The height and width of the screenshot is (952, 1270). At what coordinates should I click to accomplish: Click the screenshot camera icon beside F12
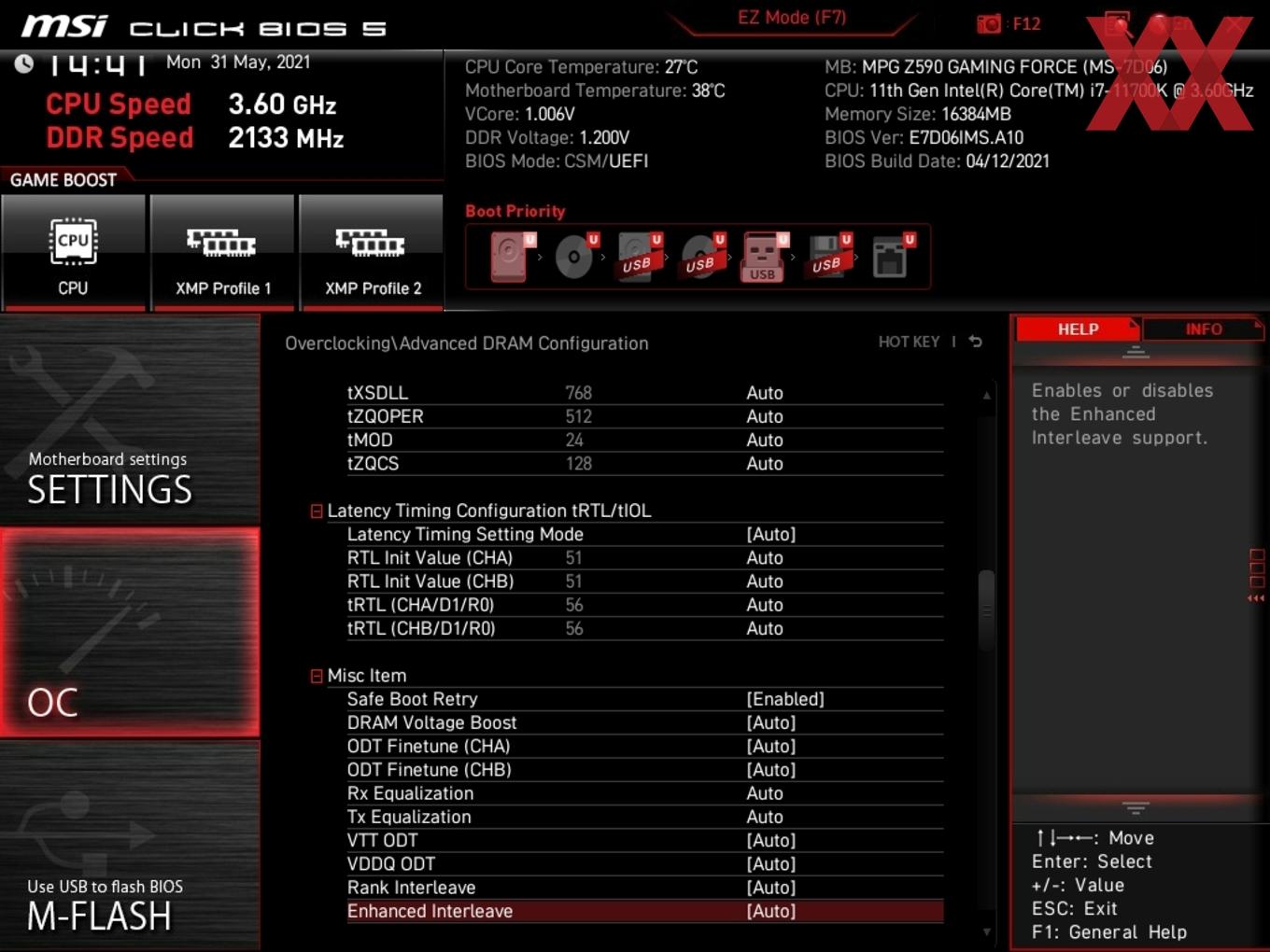tap(989, 23)
